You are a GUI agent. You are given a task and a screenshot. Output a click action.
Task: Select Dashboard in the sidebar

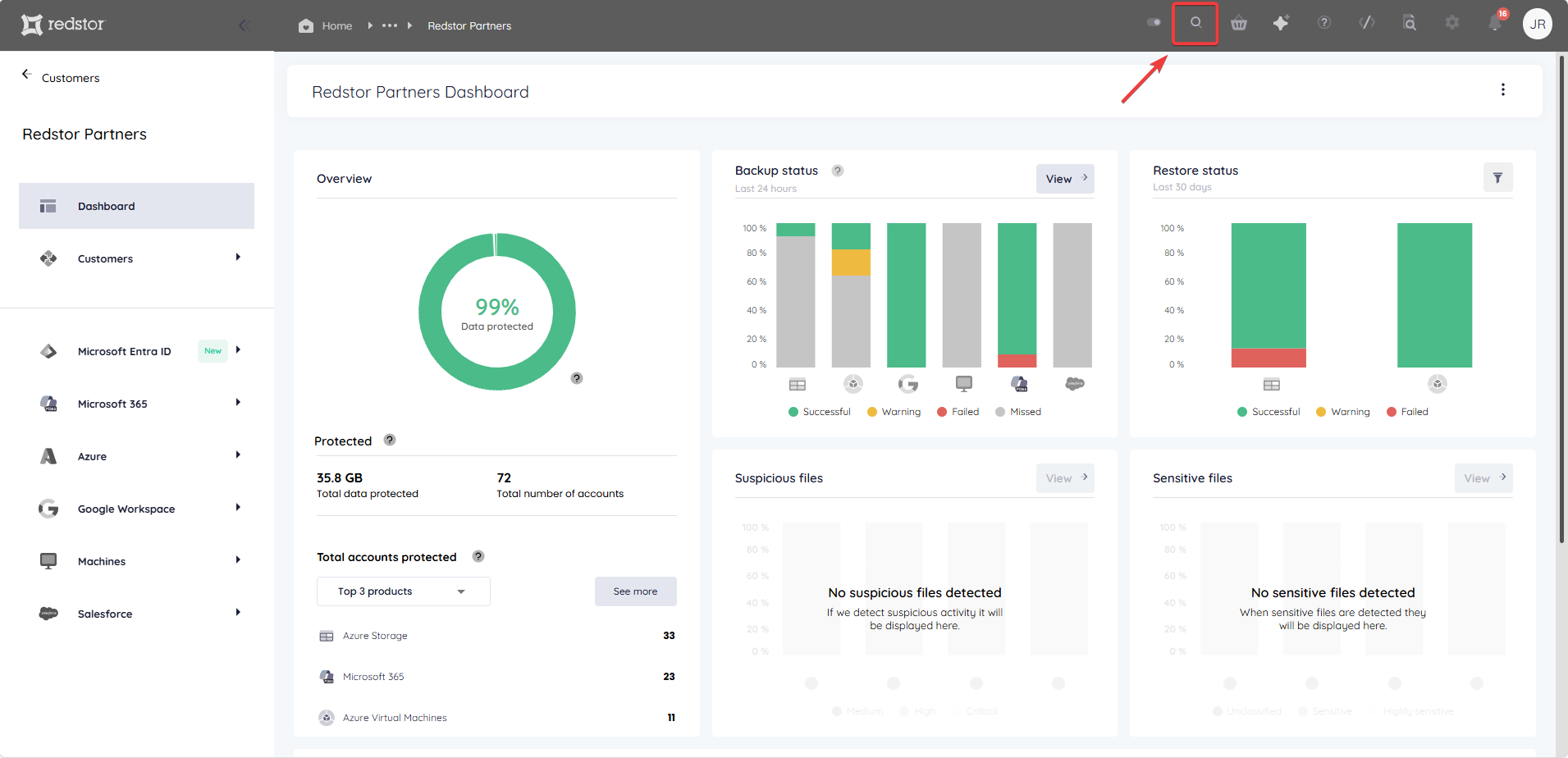pyautogui.click(x=136, y=206)
